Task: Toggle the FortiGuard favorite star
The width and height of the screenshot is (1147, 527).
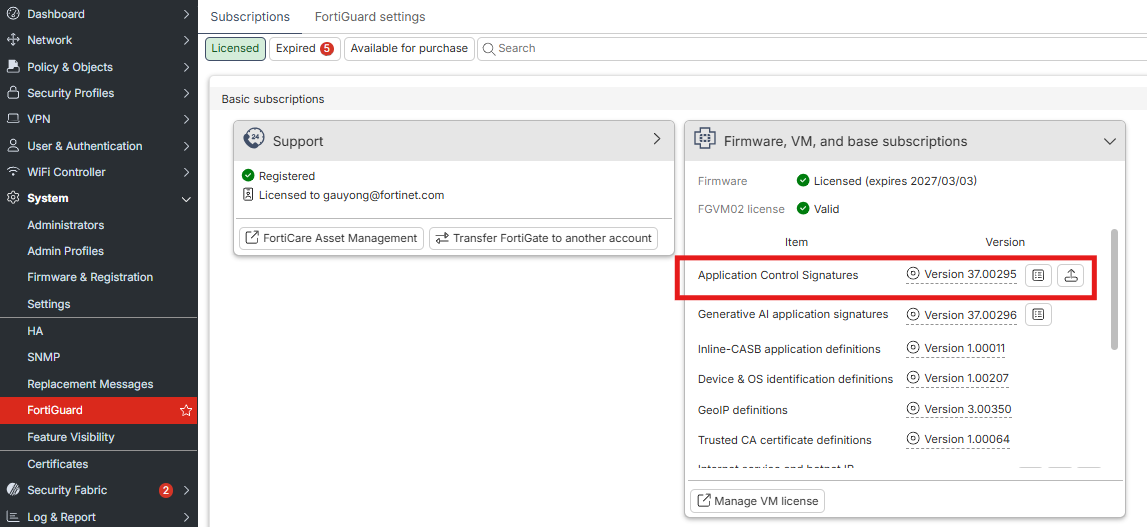Action: (186, 411)
